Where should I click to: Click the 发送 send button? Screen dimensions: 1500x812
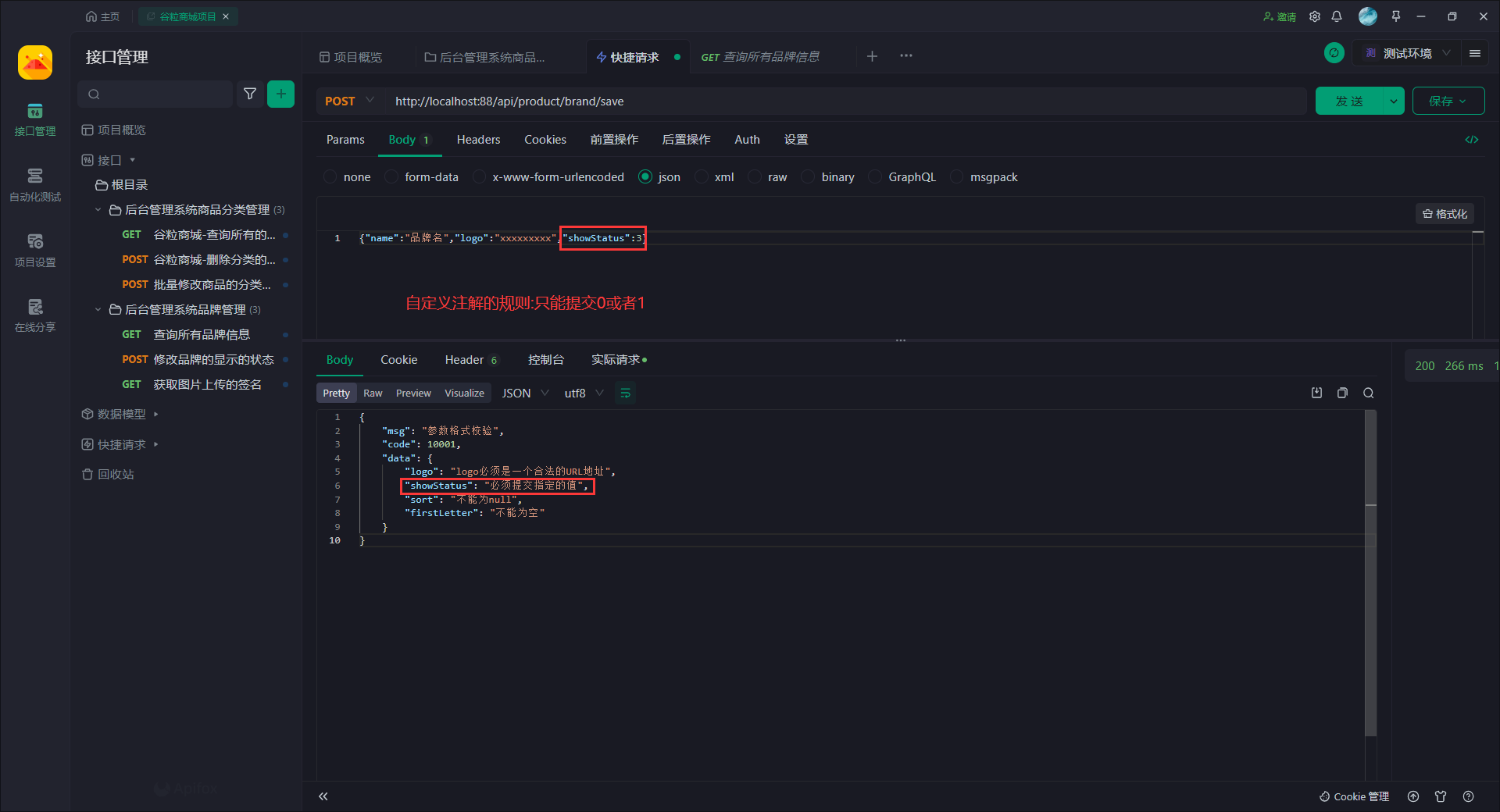click(x=1349, y=101)
